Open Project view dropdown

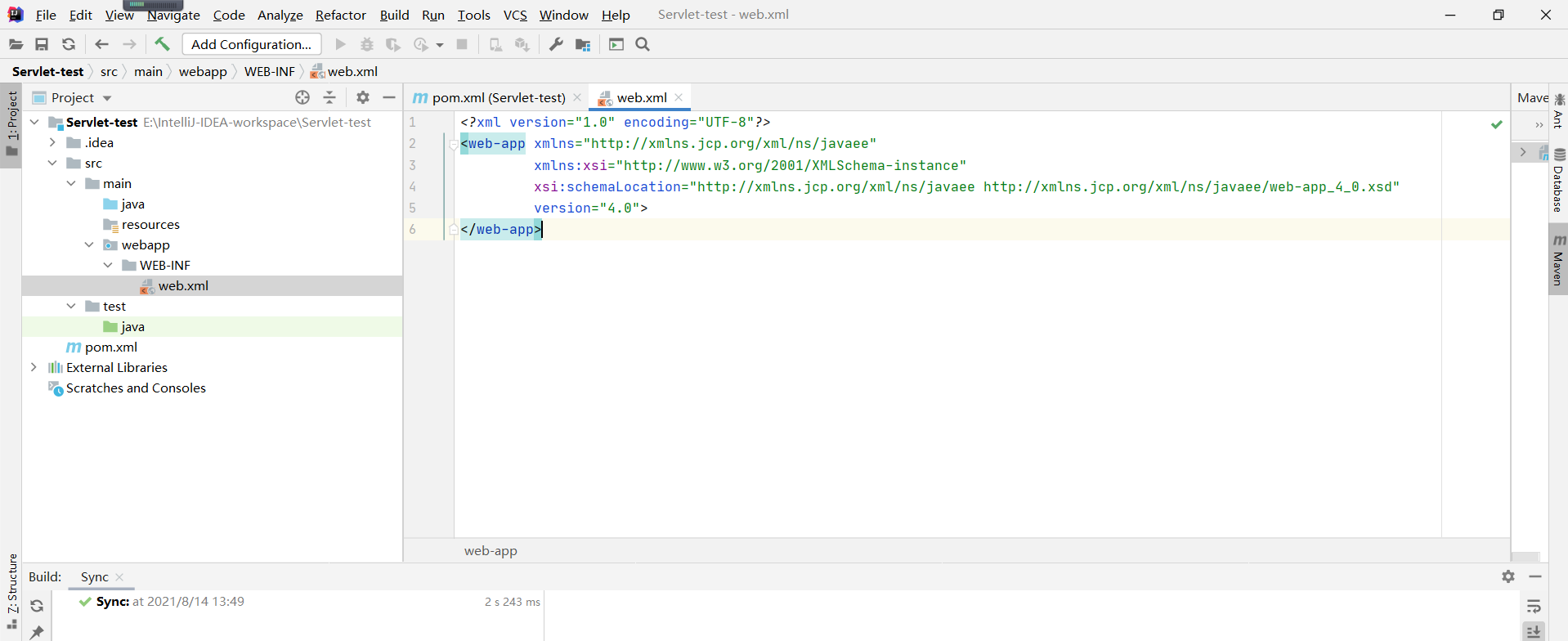[x=107, y=98]
